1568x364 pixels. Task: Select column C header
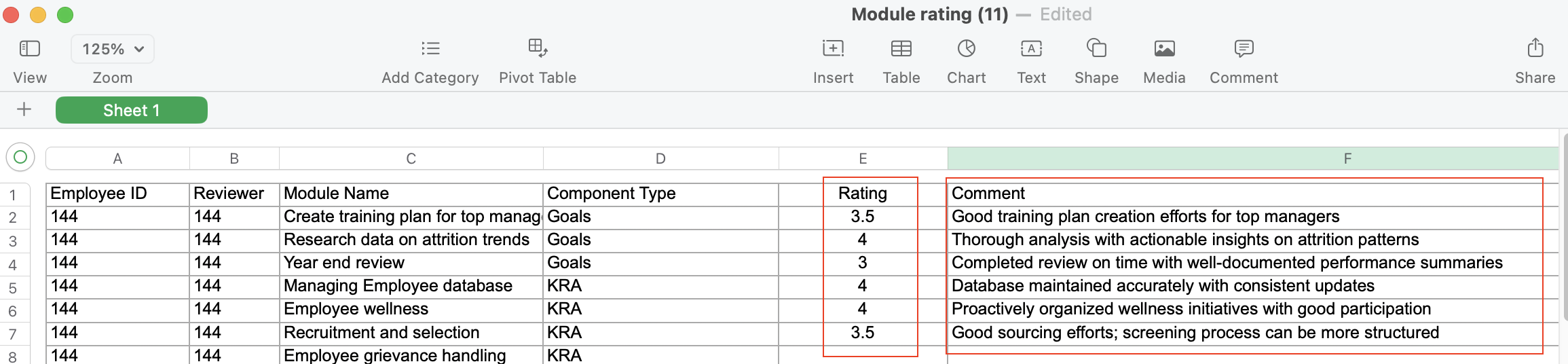click(x=411, y=158)
